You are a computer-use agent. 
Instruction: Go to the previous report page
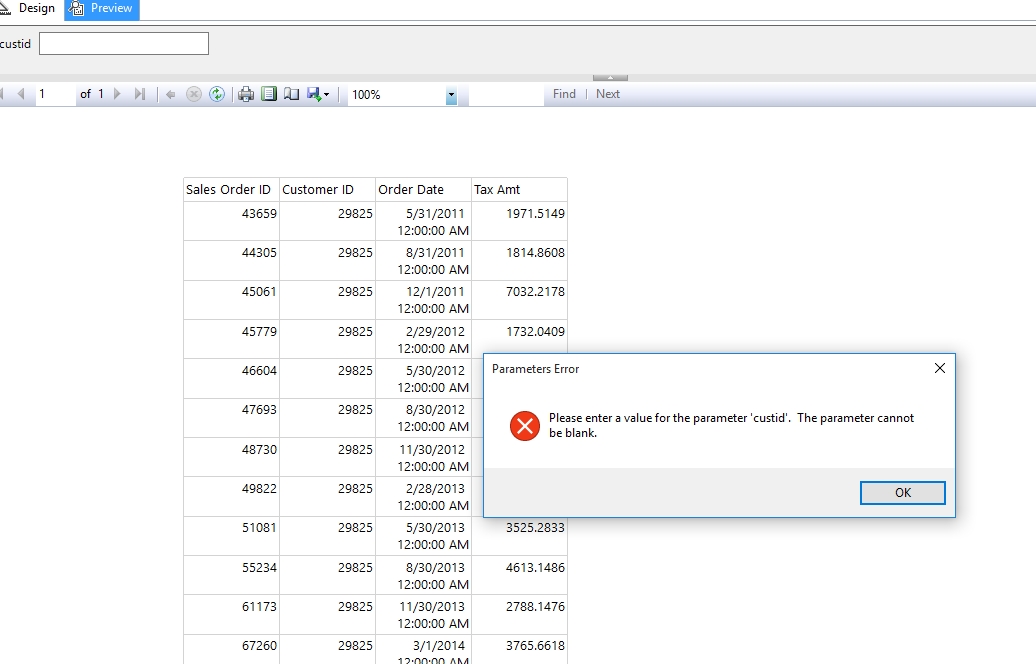click(21, 94)
